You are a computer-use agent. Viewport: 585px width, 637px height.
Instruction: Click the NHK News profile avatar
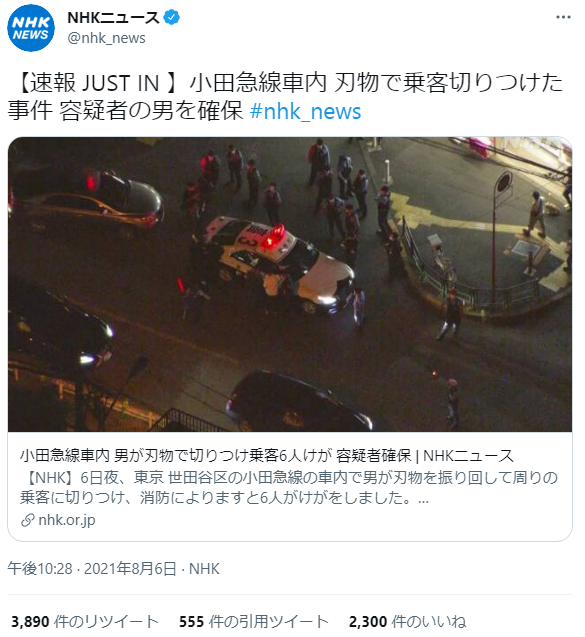tap(31, 28)
